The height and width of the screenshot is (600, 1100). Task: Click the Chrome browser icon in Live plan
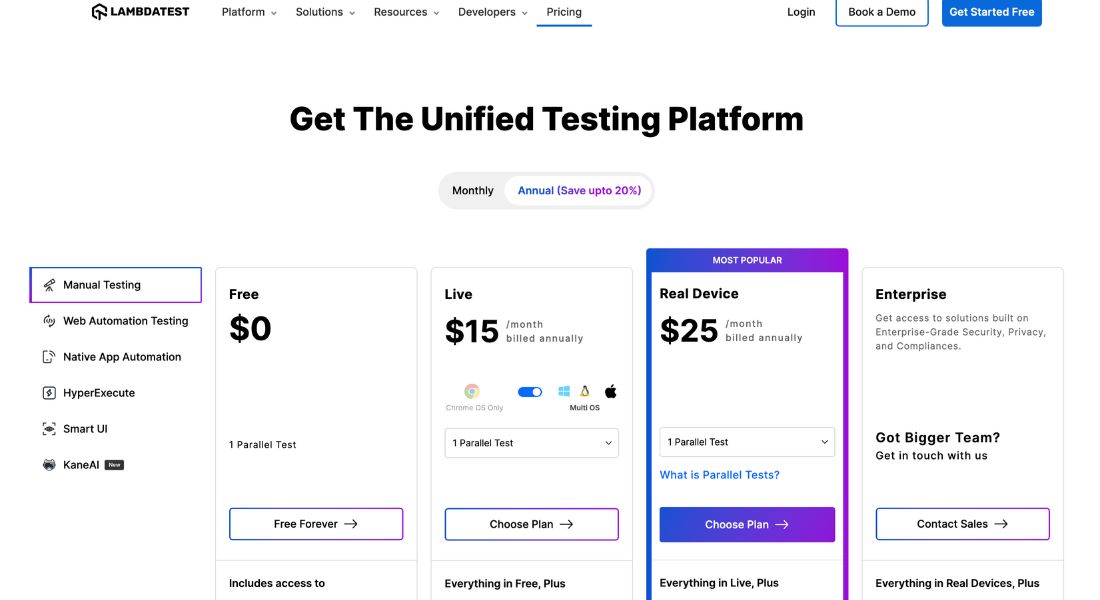472,392
